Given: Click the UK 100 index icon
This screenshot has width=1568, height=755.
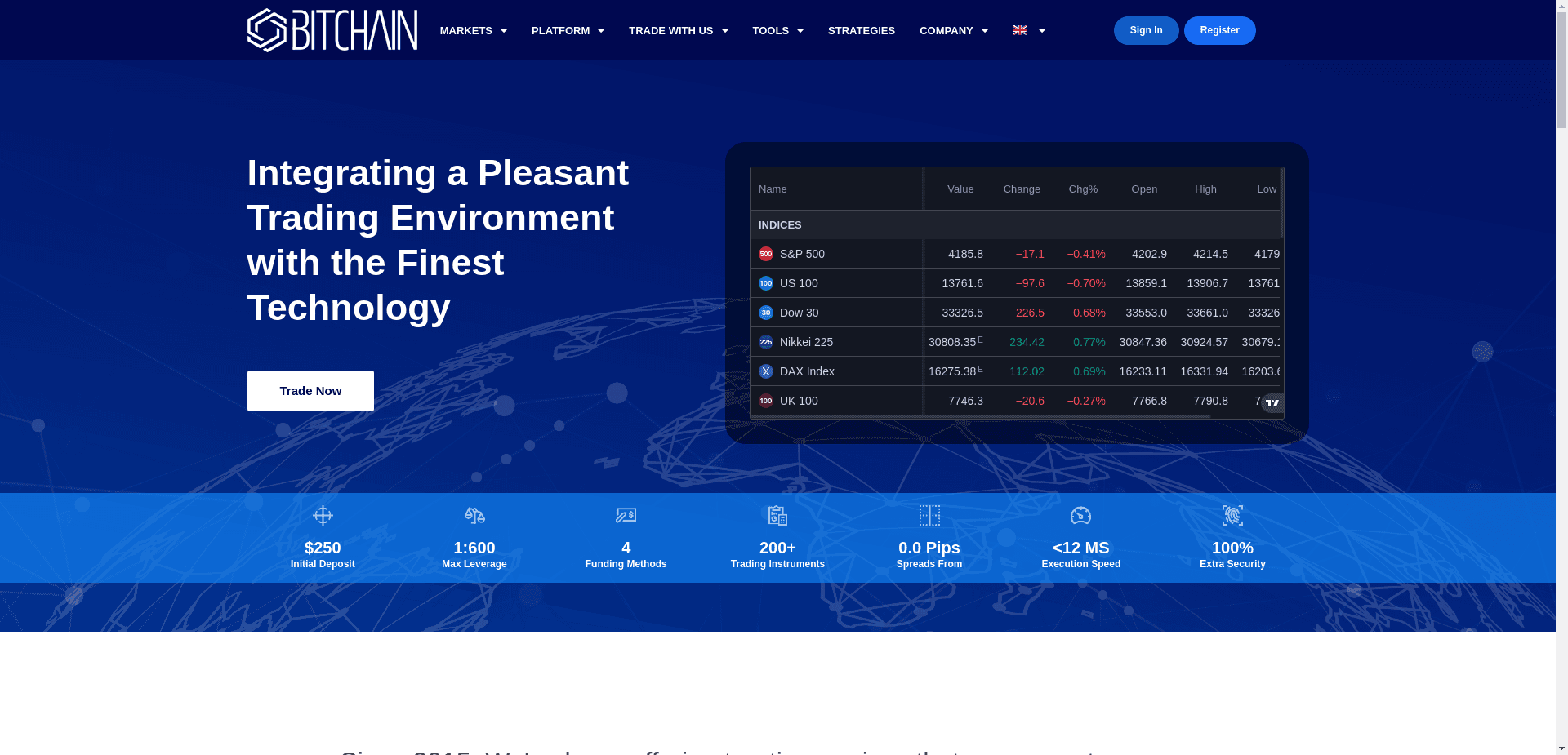Looking at the screenshot, I should tap(765, 401).
